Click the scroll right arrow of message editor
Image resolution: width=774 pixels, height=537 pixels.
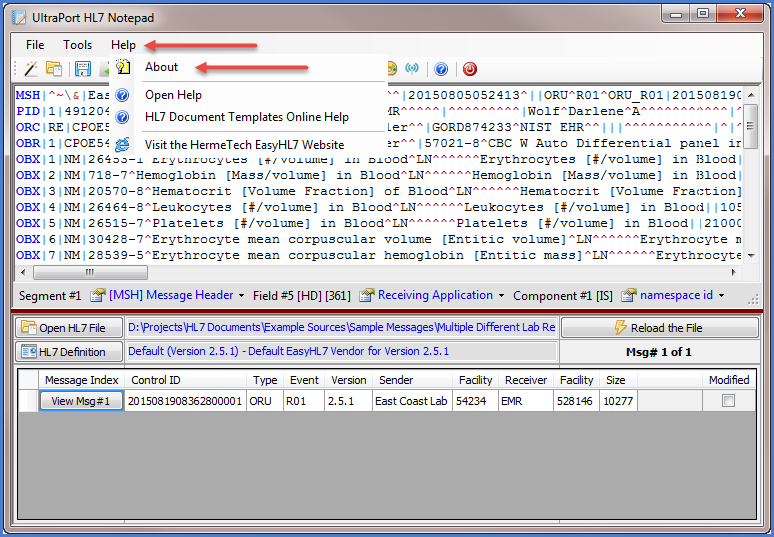[734, 272]
